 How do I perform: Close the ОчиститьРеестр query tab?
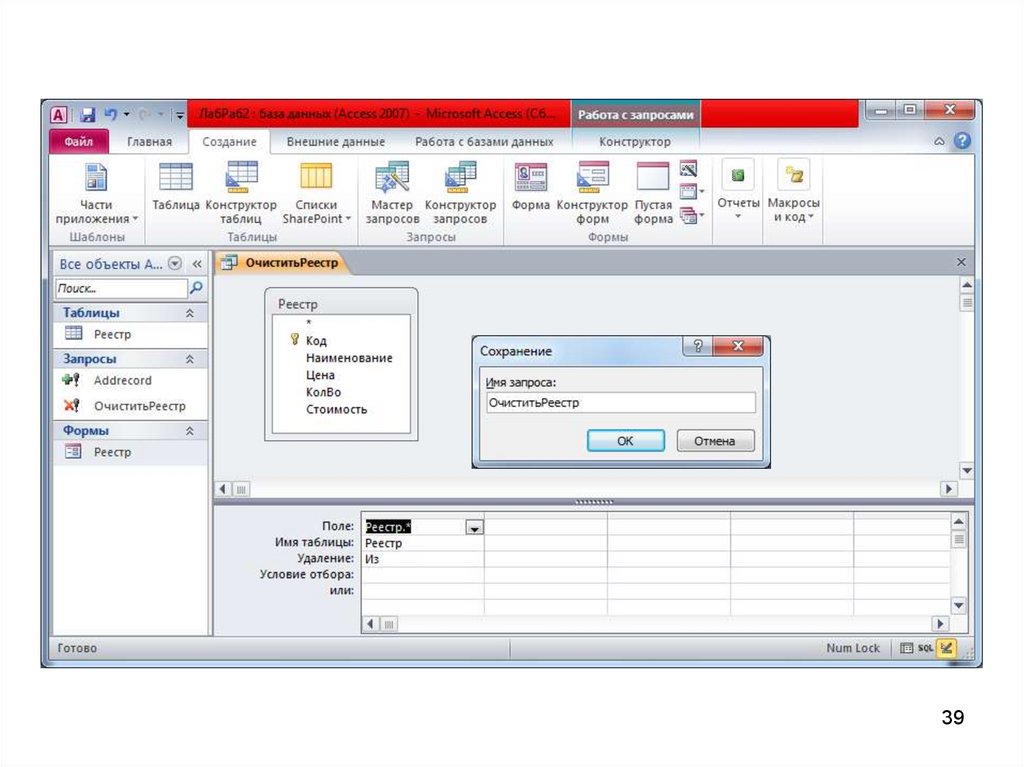click(961, 262)
